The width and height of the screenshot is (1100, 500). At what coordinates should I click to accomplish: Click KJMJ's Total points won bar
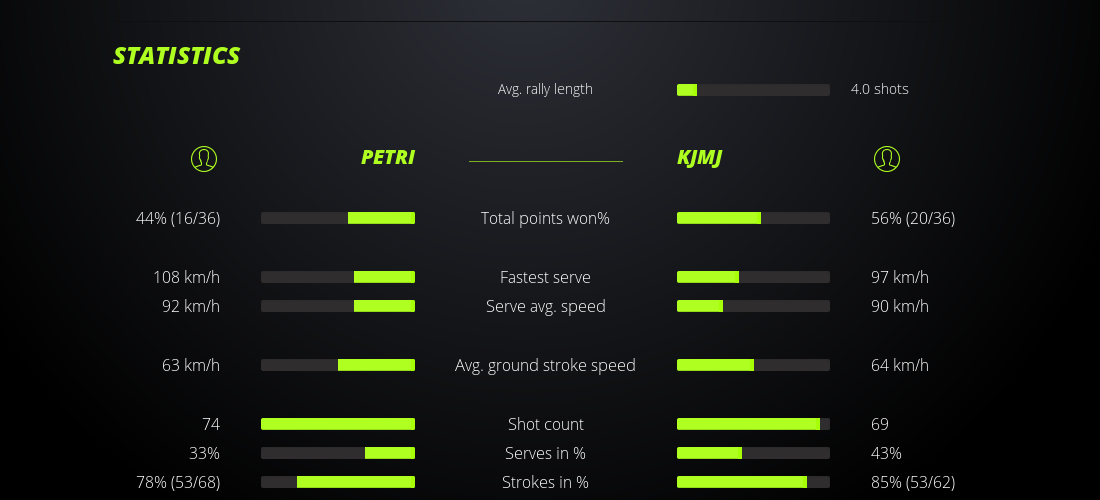(x=753, y=218)
